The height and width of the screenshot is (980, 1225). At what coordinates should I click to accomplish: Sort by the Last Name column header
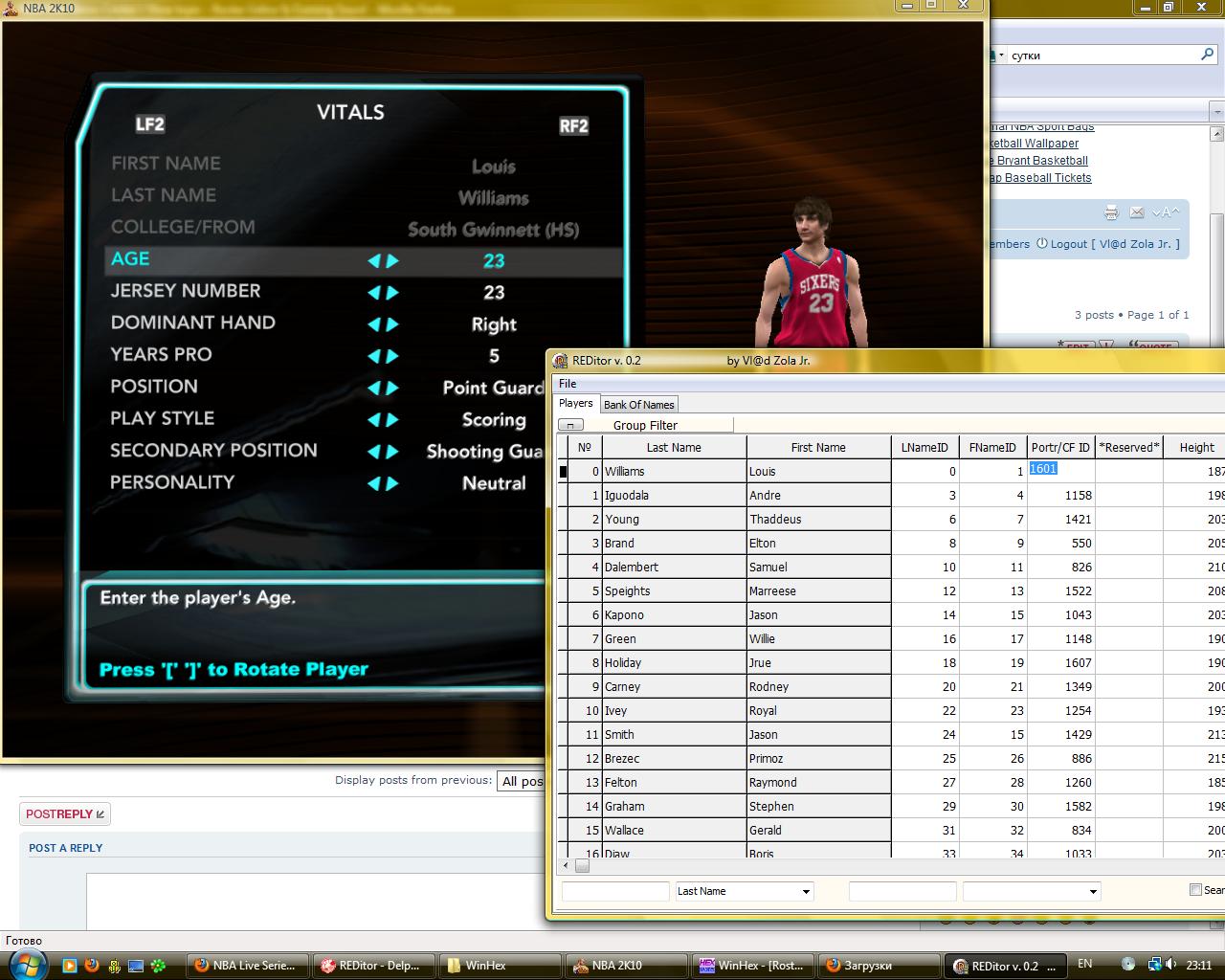point(674,447)
